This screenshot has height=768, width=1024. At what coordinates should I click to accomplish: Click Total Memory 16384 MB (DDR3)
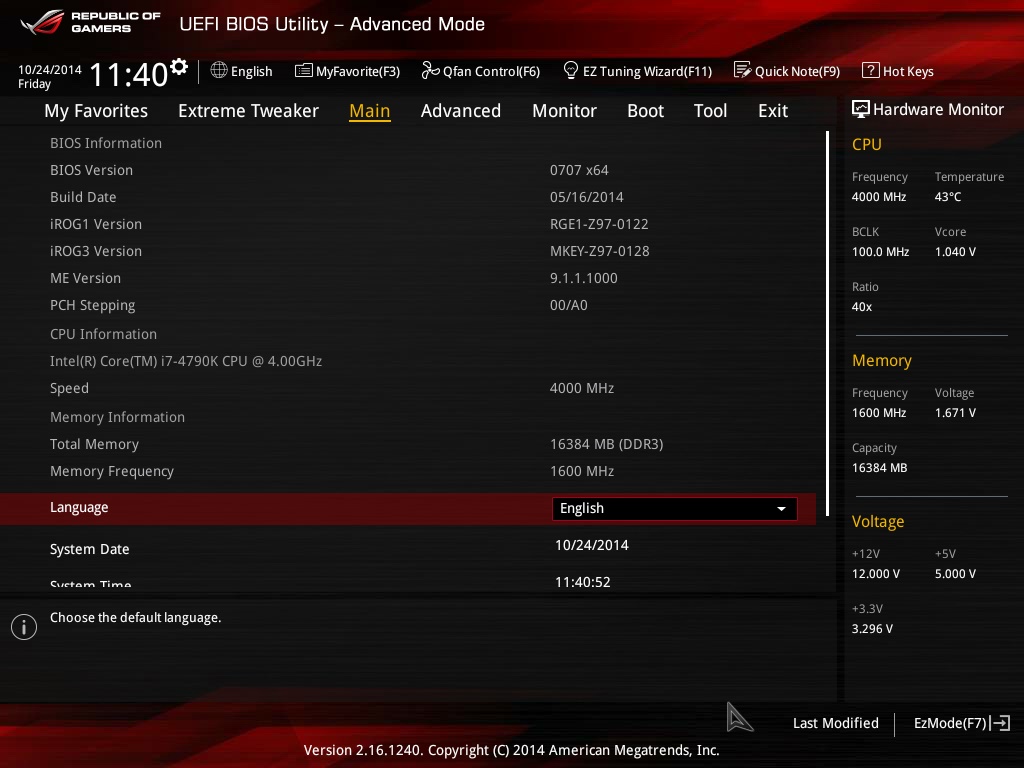click(x=606, y=444)
